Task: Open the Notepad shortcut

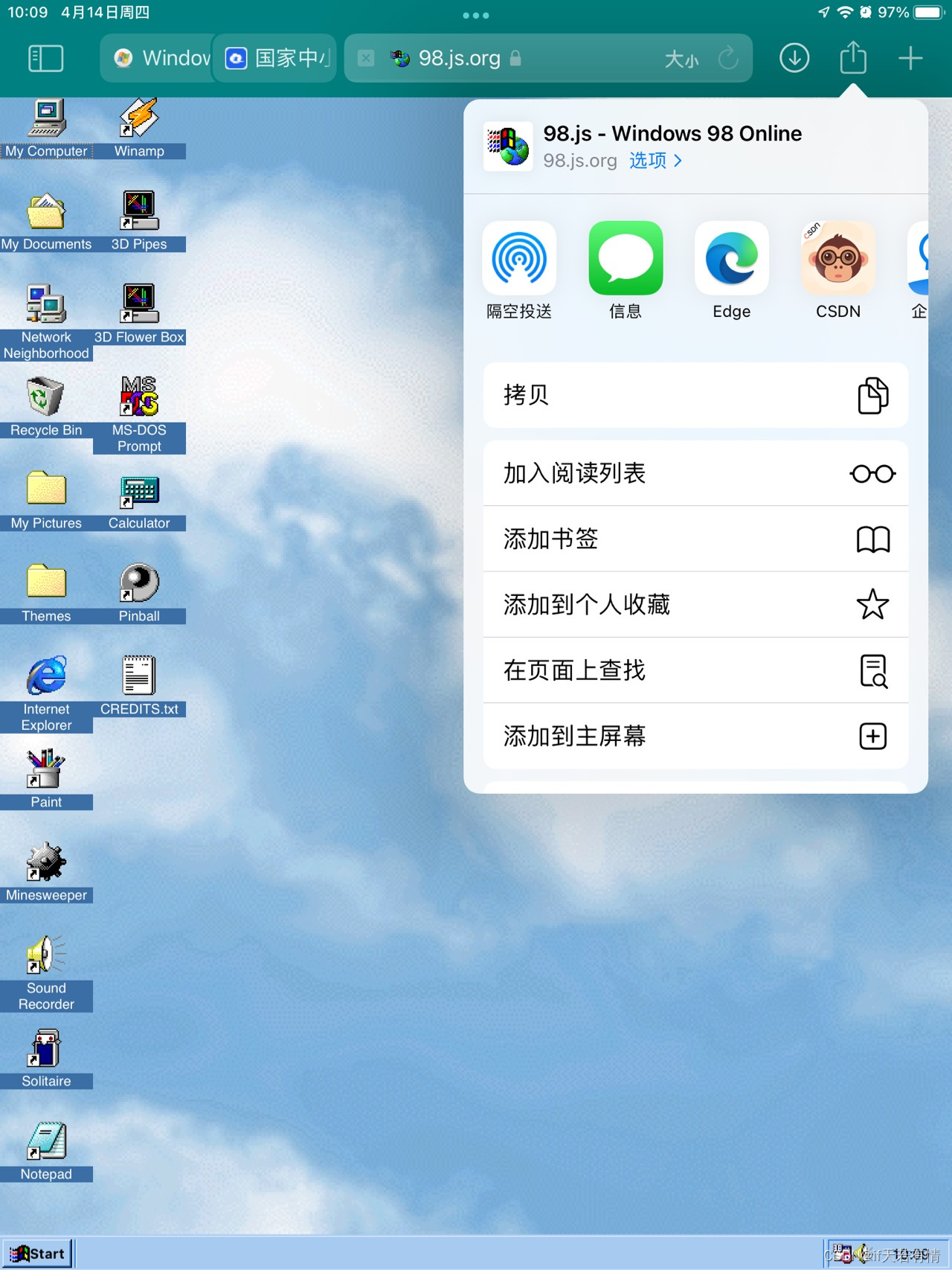Action: tap(46, 1151)
